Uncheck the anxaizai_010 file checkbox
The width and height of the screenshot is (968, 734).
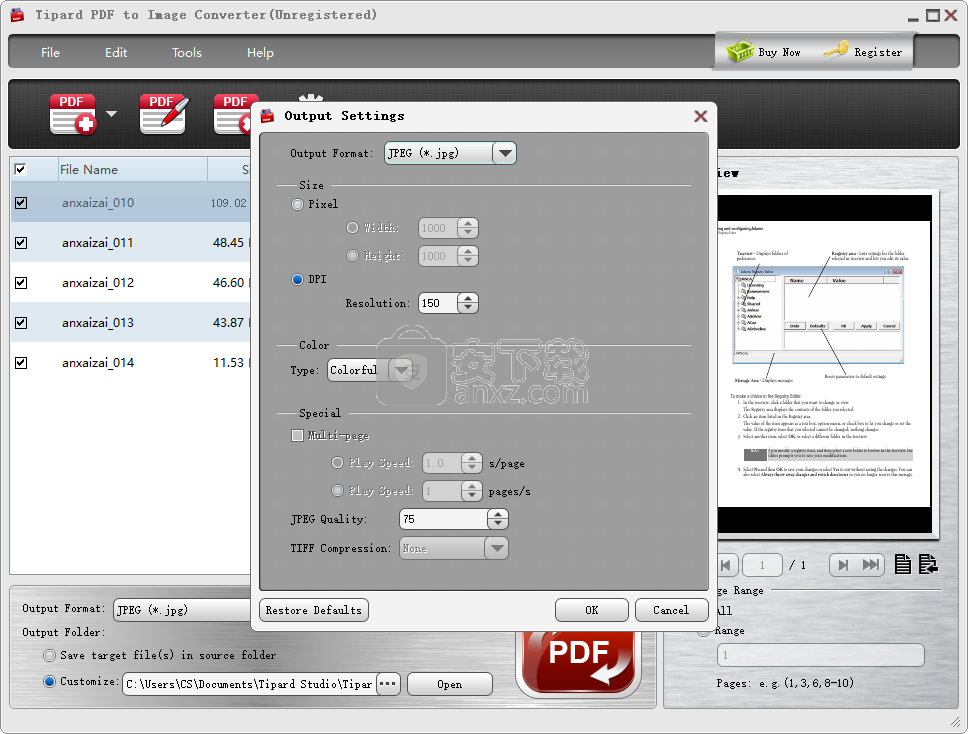[21, 202]
